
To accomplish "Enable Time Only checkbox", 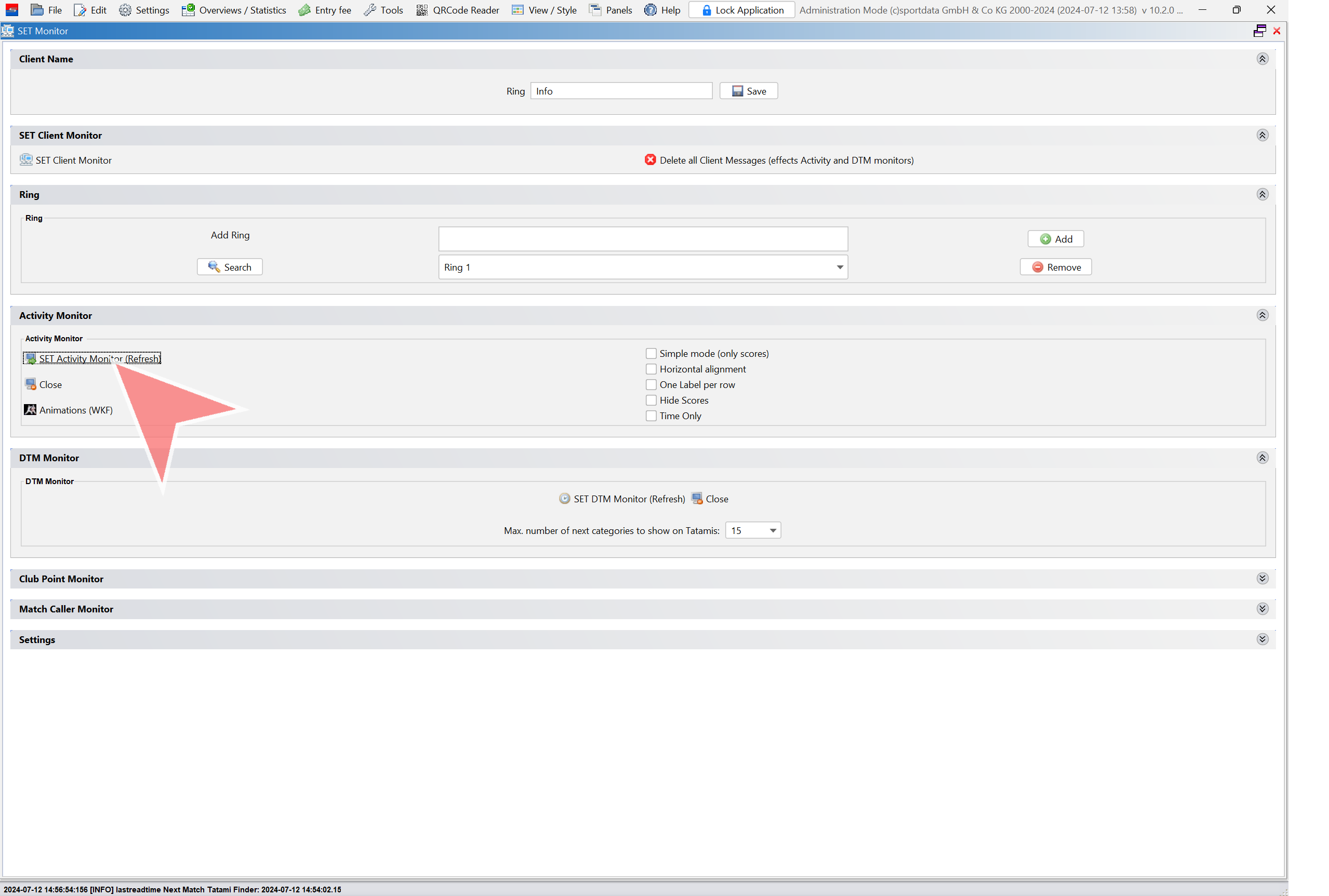I will pyautogui.click(x=650, y=416).
